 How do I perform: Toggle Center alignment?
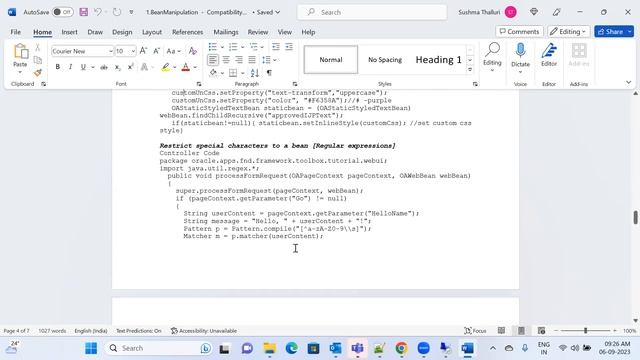[226, 60]
